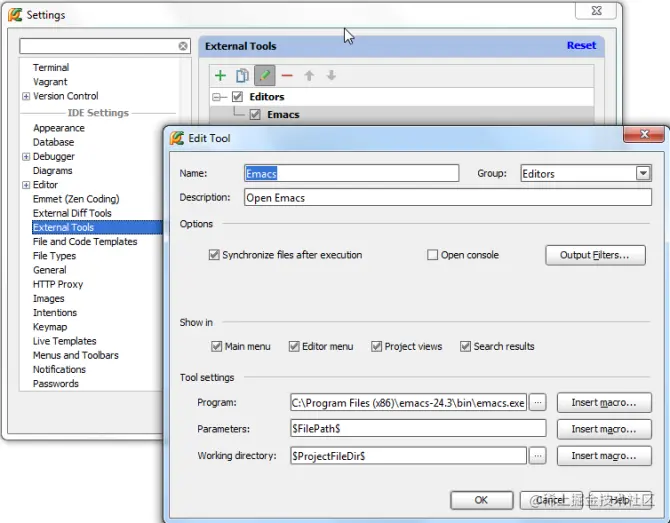This screenshot has height=523, width=670.
Task: Select Vagrant in settings list
Action: click(50, 82)
